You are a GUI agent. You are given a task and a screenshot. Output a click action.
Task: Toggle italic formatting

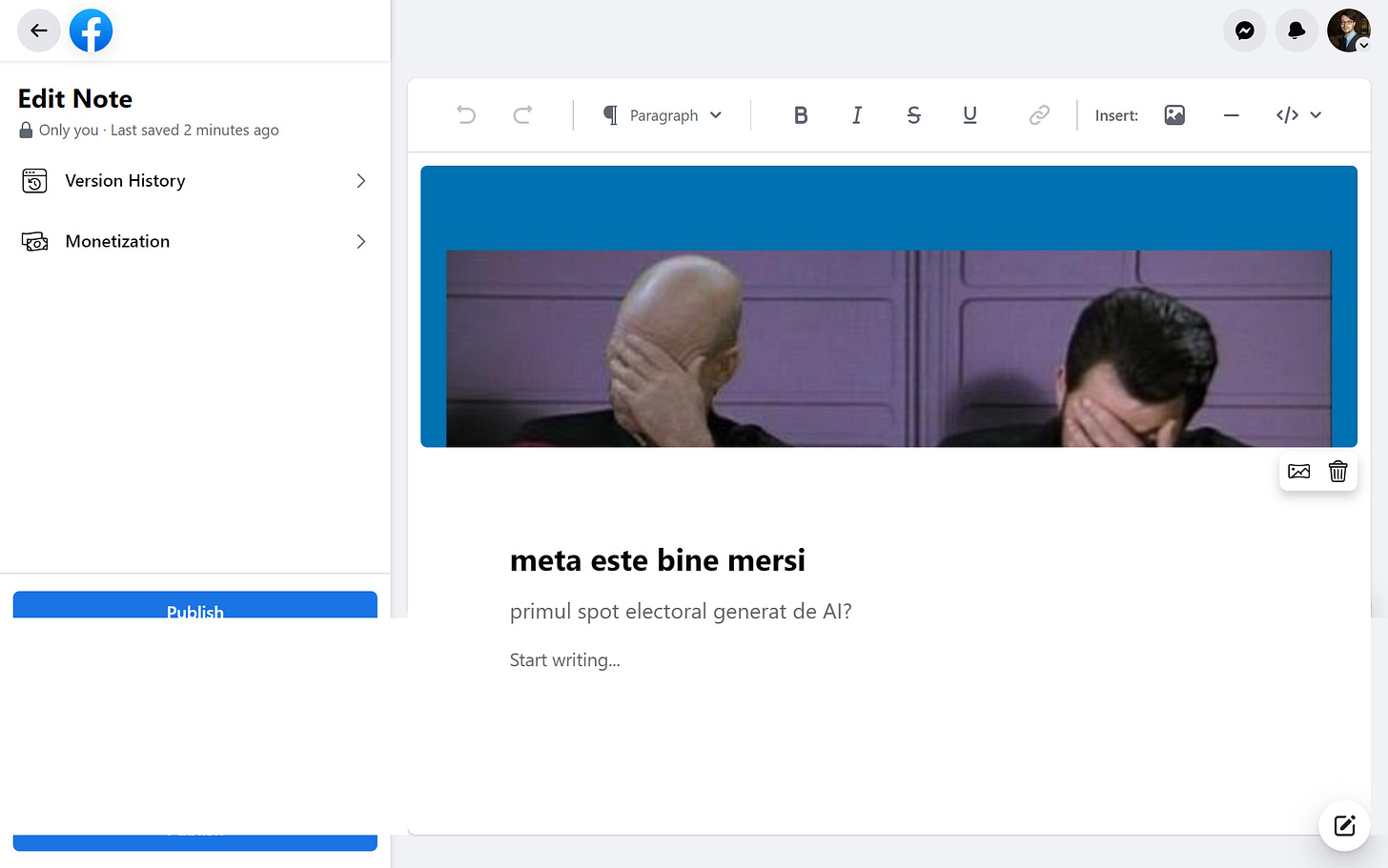(x=857, y=115)
